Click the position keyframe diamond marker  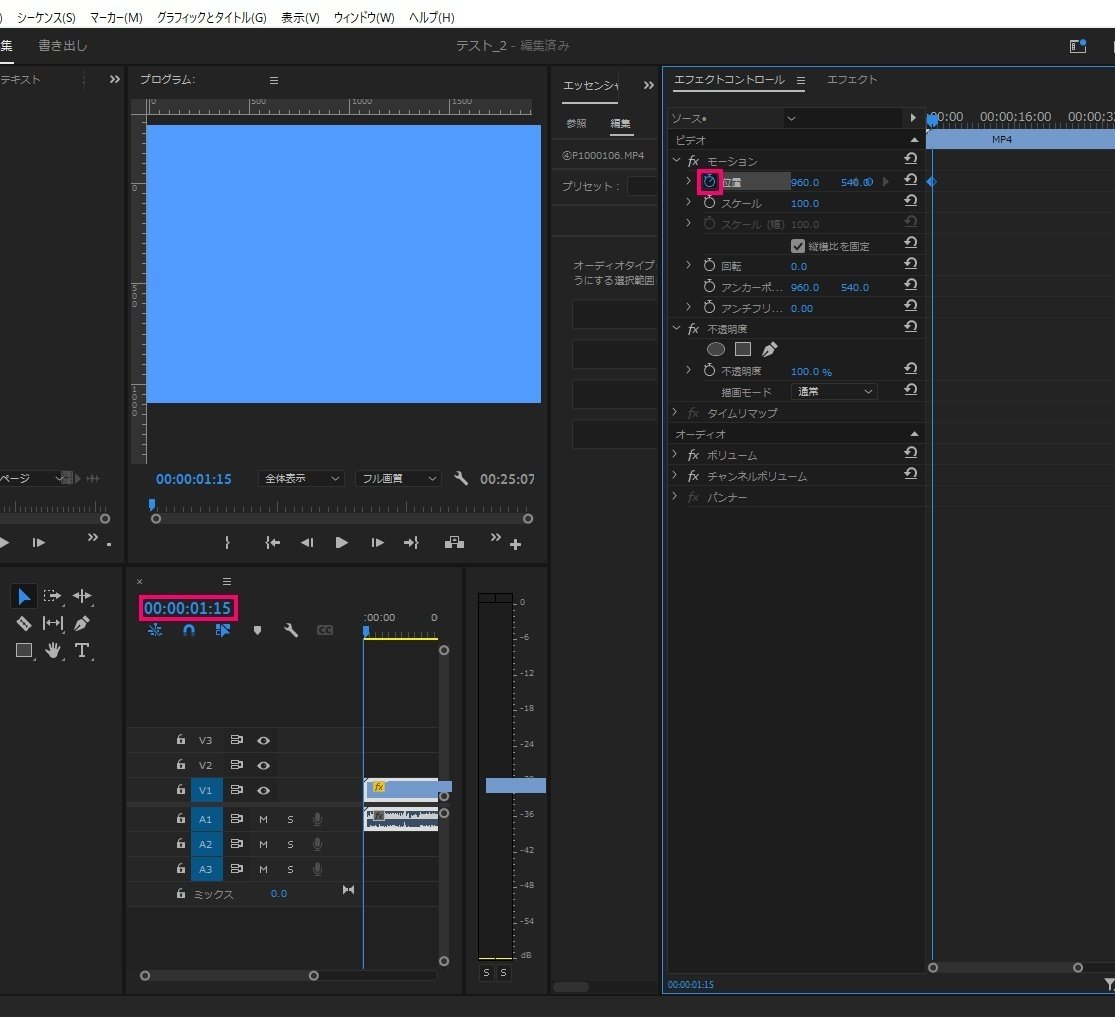coord(932,181)
